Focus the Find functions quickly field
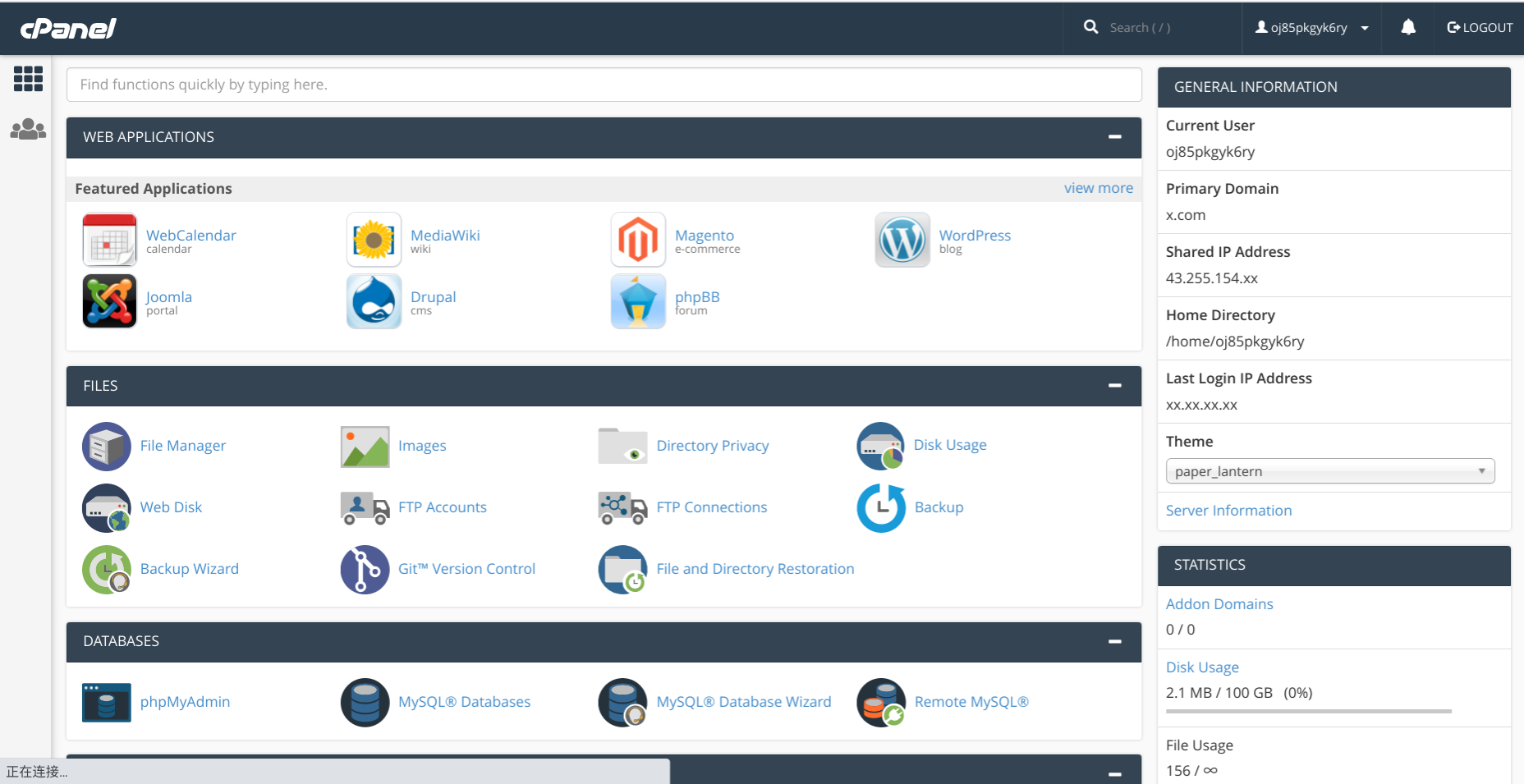The image size is (1524, 784). click(x=604, y=85)
